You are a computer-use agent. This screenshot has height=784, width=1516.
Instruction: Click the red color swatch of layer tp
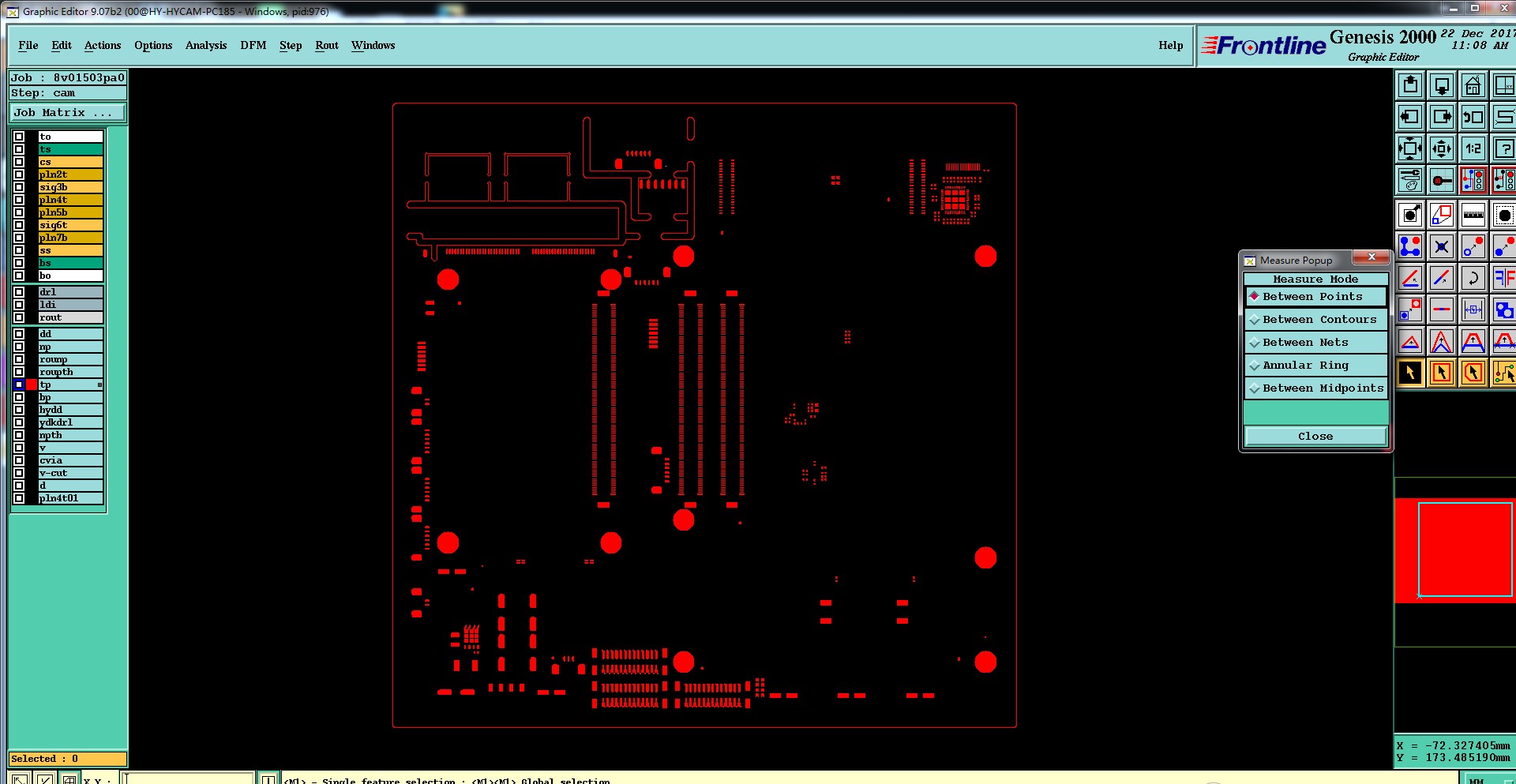pos(32,384)
